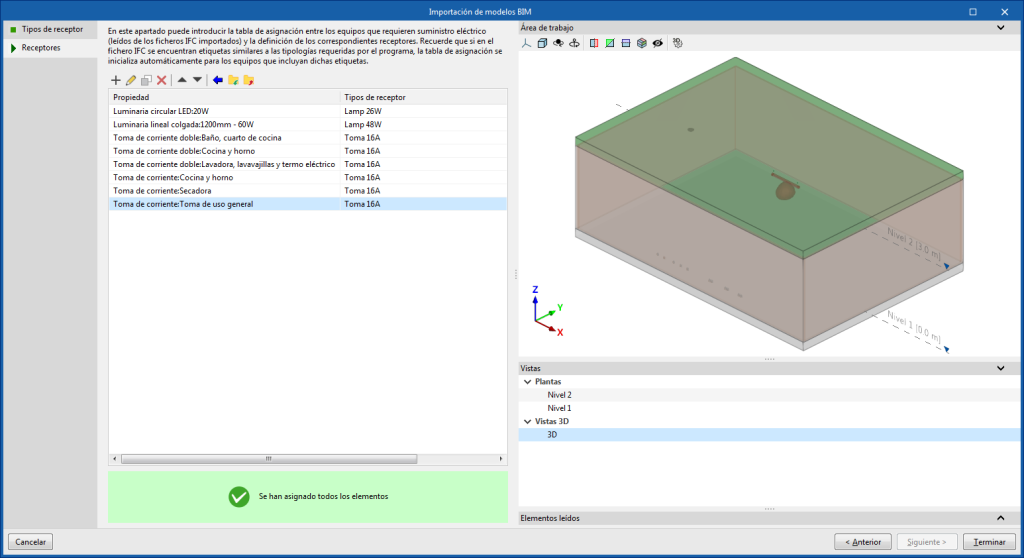Close the Importación de modelos BIM window
The width and height of the screenshot is (1024, 558).
click(x=1004, y=12)
